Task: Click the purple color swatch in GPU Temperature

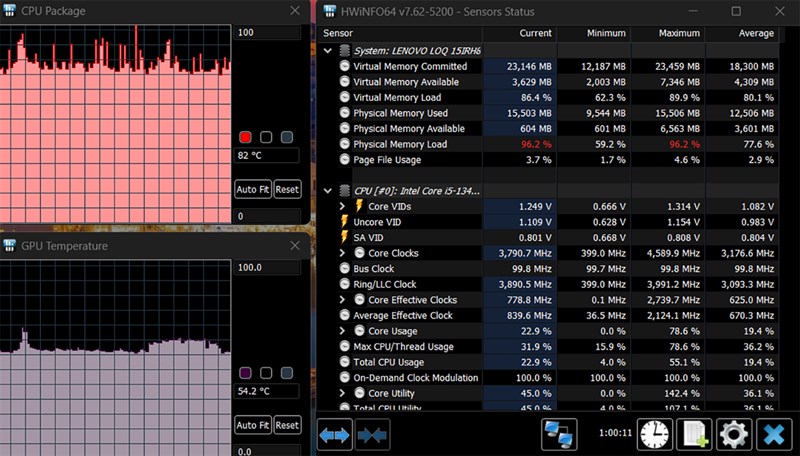Action: (x=245, y=372)
